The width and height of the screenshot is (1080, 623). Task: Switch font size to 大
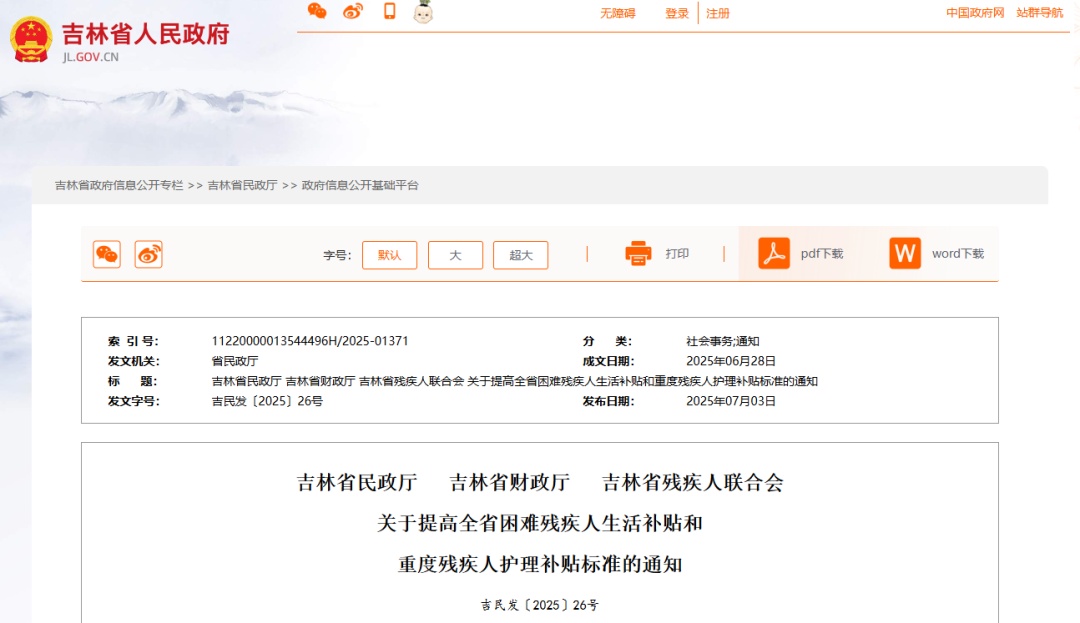coord(455,255)
